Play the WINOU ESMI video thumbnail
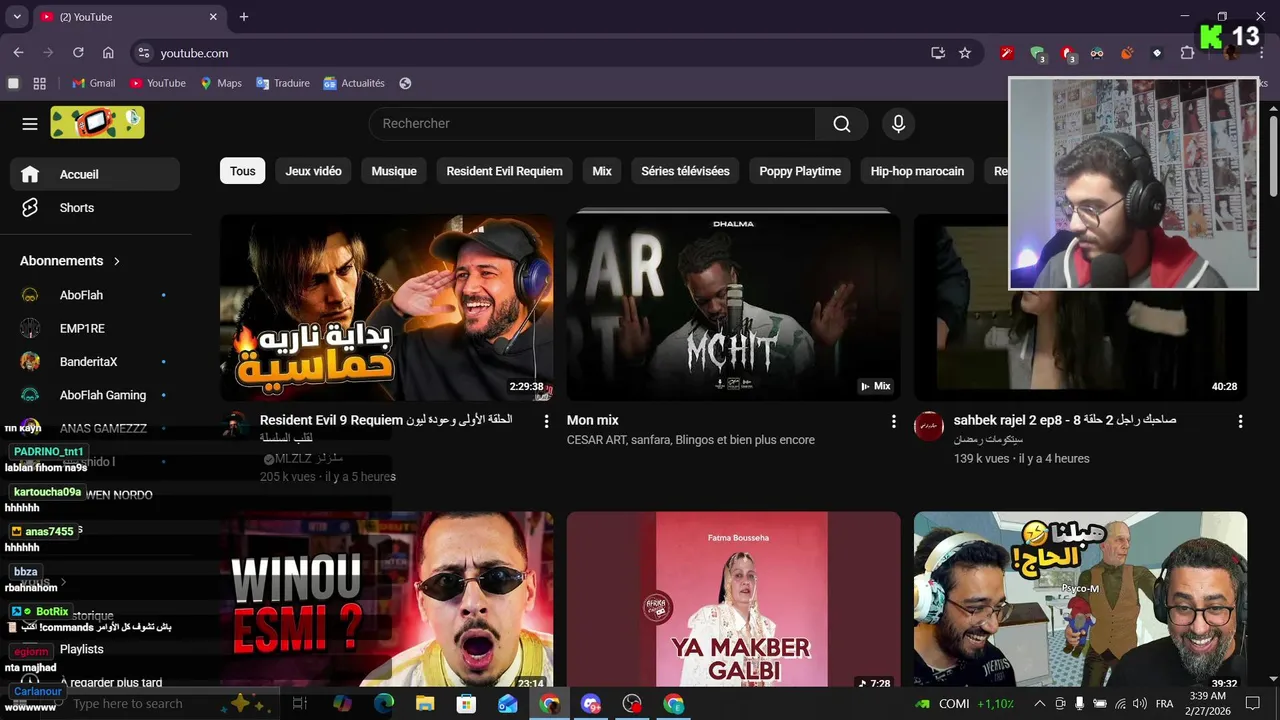This screenshot has width=1280, height=720. (x=386, y=600)
